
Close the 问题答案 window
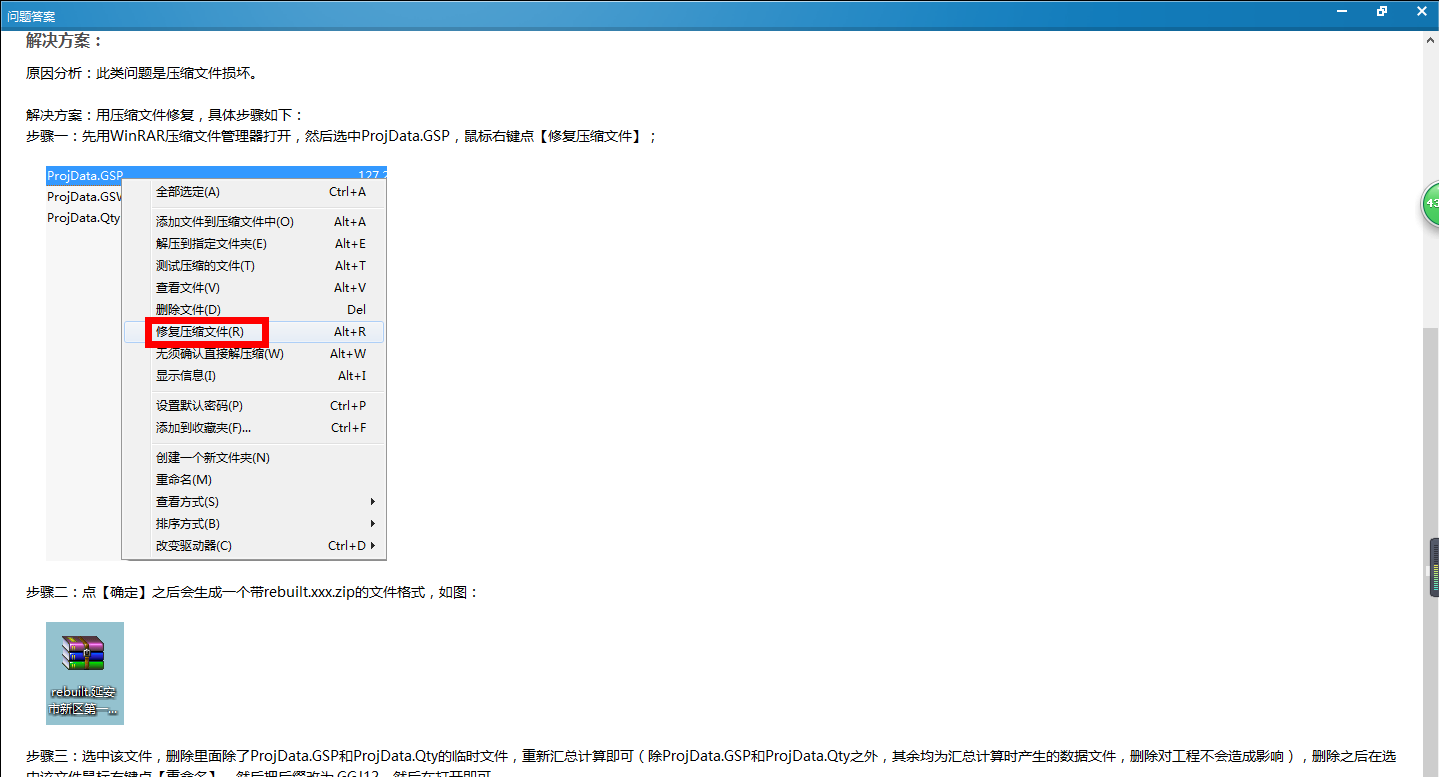point(1419,12)
